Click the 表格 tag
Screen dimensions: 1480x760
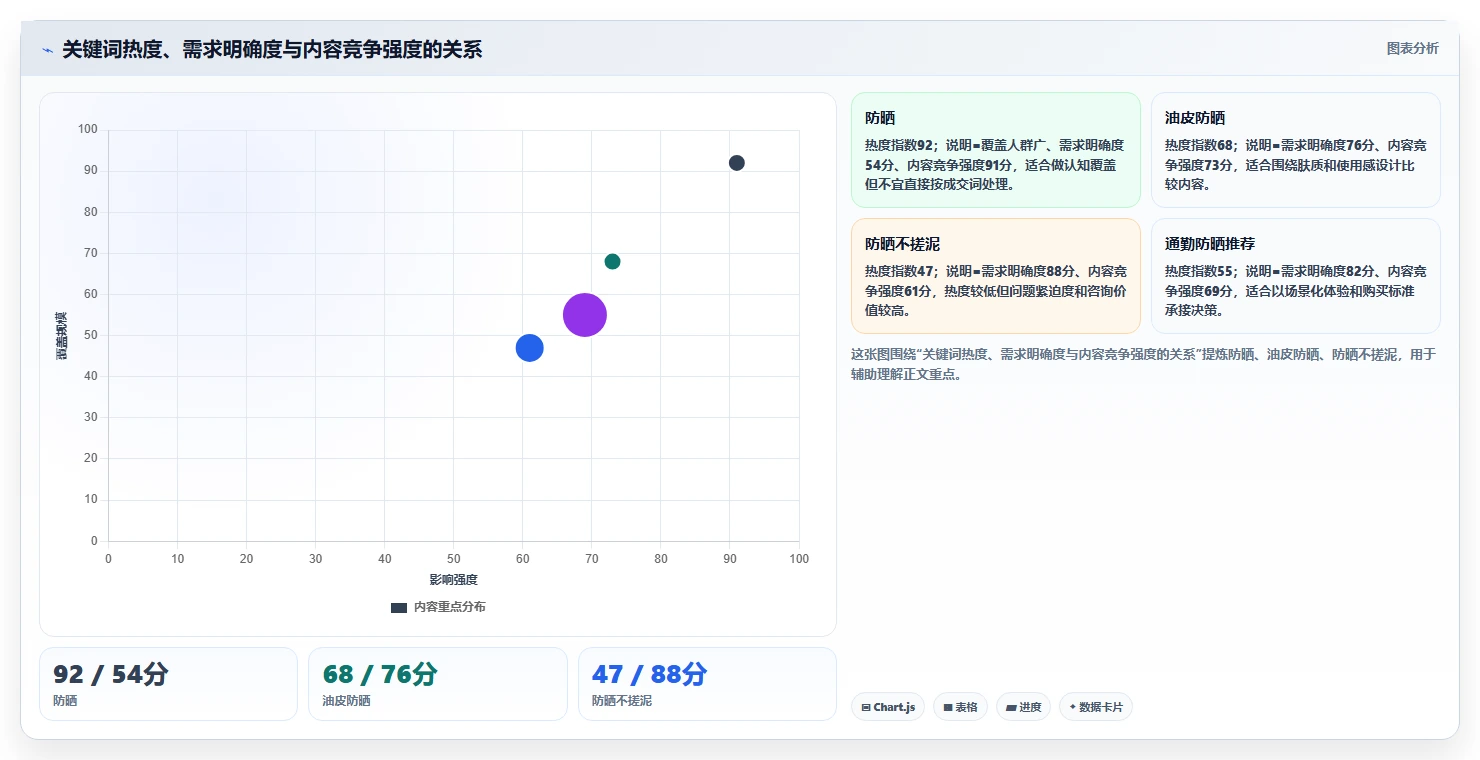(x=960, y=707)
